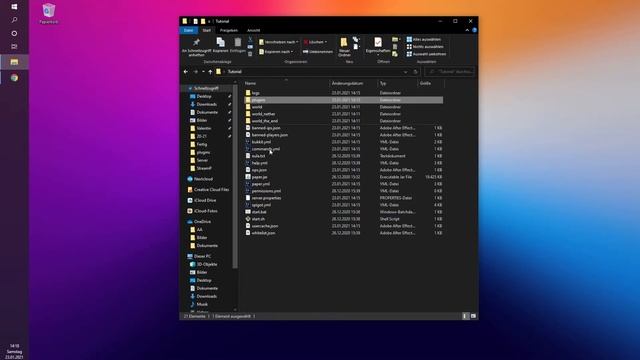Select the start.bat file icon

[248, 212]
